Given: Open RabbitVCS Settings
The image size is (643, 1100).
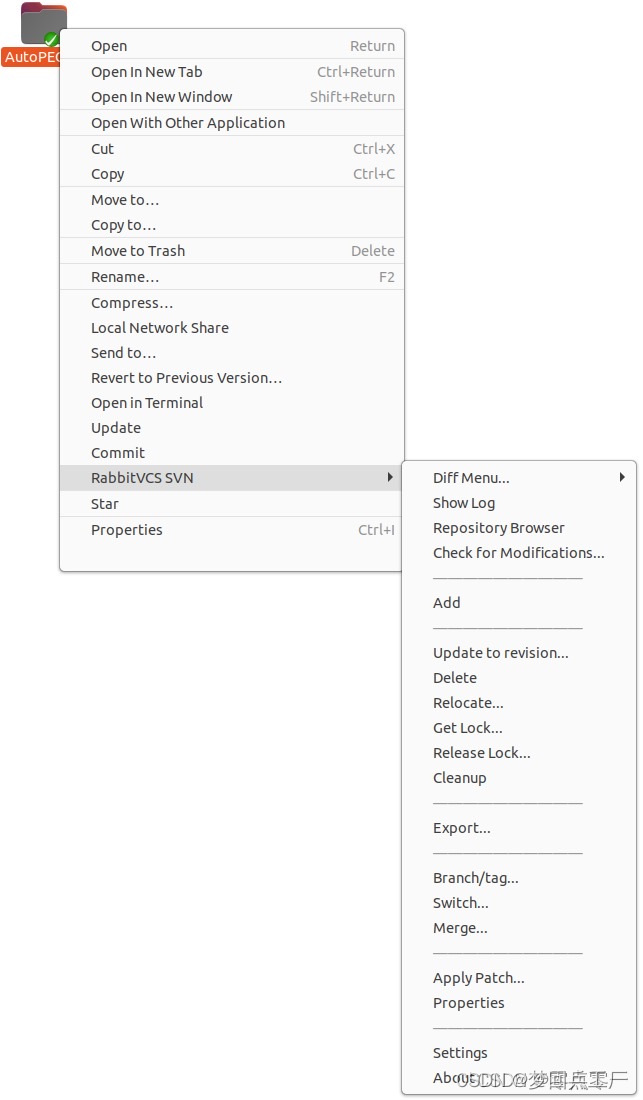Looking at the screenshot, I should point(460,1052).
